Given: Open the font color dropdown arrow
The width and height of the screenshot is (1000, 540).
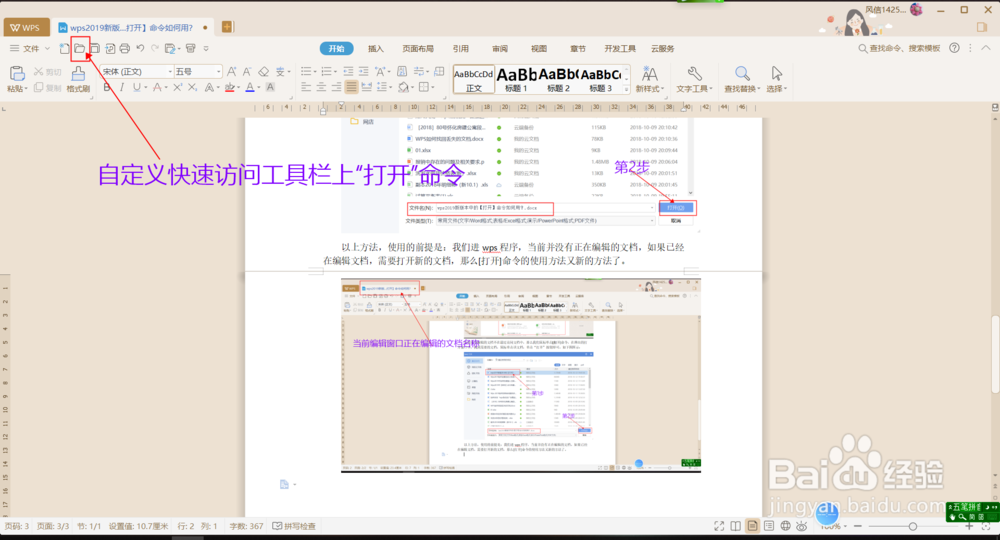Looking at the screenshot, I should pos(259,87).
